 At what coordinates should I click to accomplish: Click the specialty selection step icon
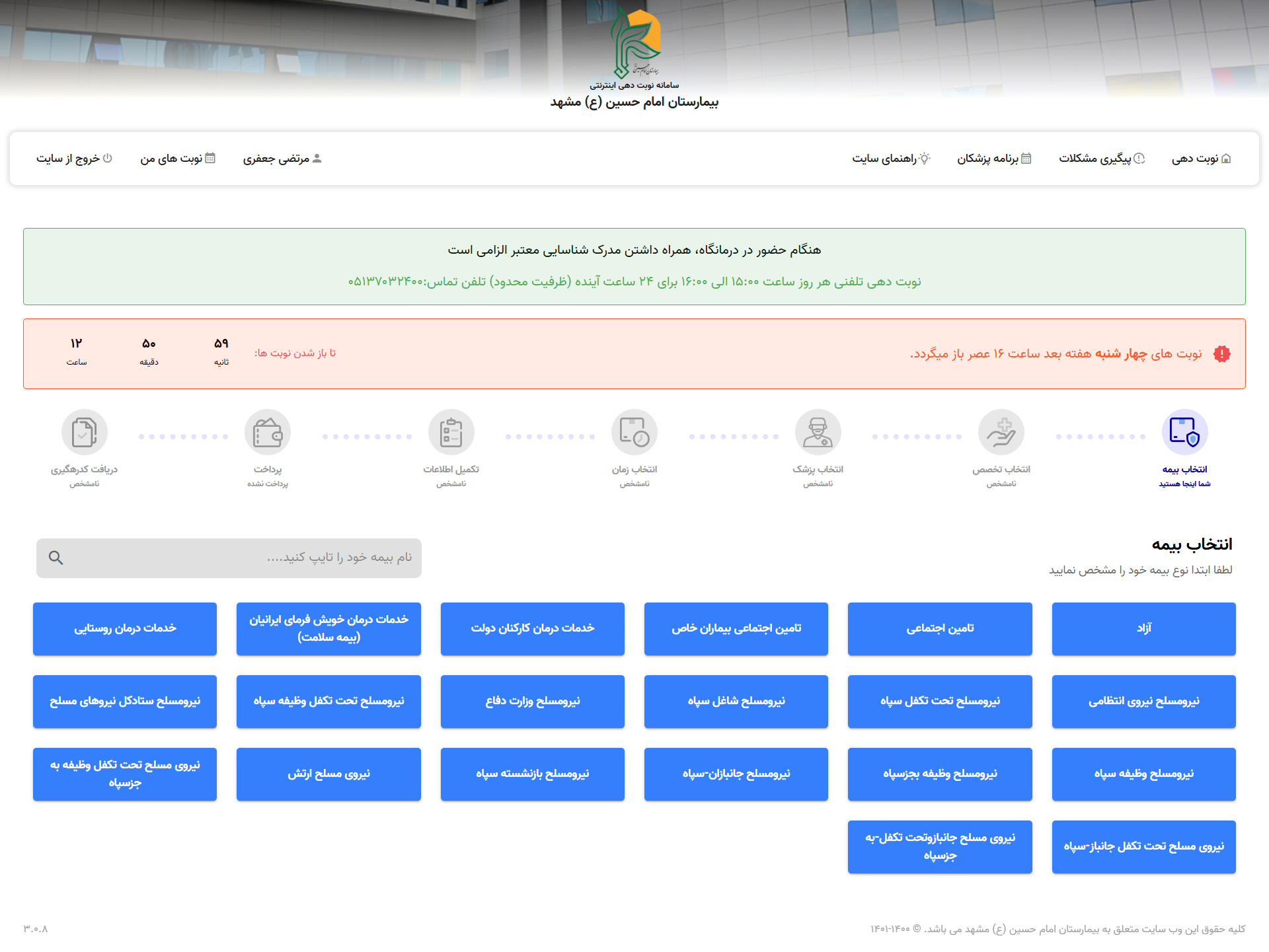1001,432
